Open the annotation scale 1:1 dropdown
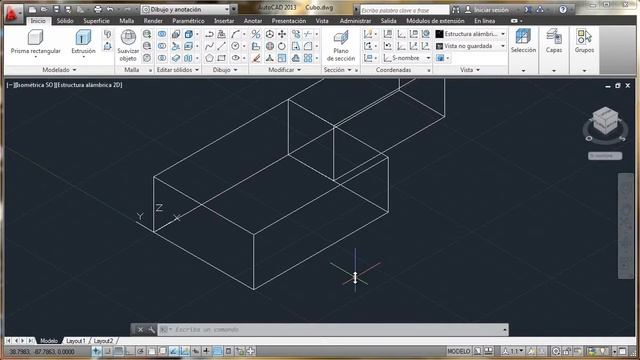This screenshot has width=640, height=360. click(x=514, y=351)
